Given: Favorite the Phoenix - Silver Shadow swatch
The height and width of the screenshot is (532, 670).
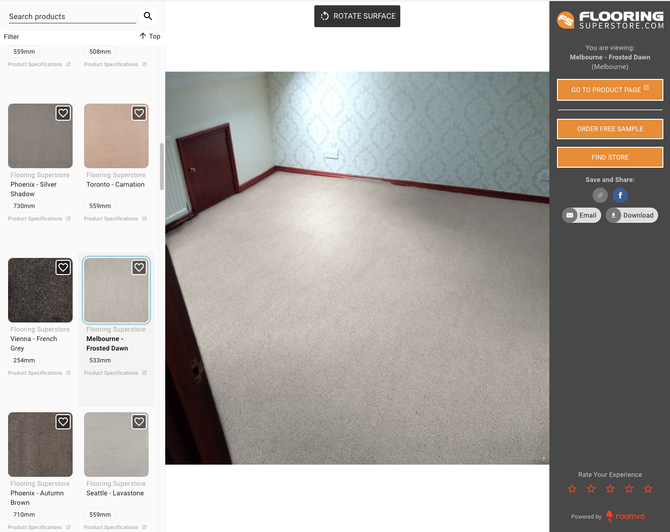Looking at the screenshot, I should click(x=63, y=113).
